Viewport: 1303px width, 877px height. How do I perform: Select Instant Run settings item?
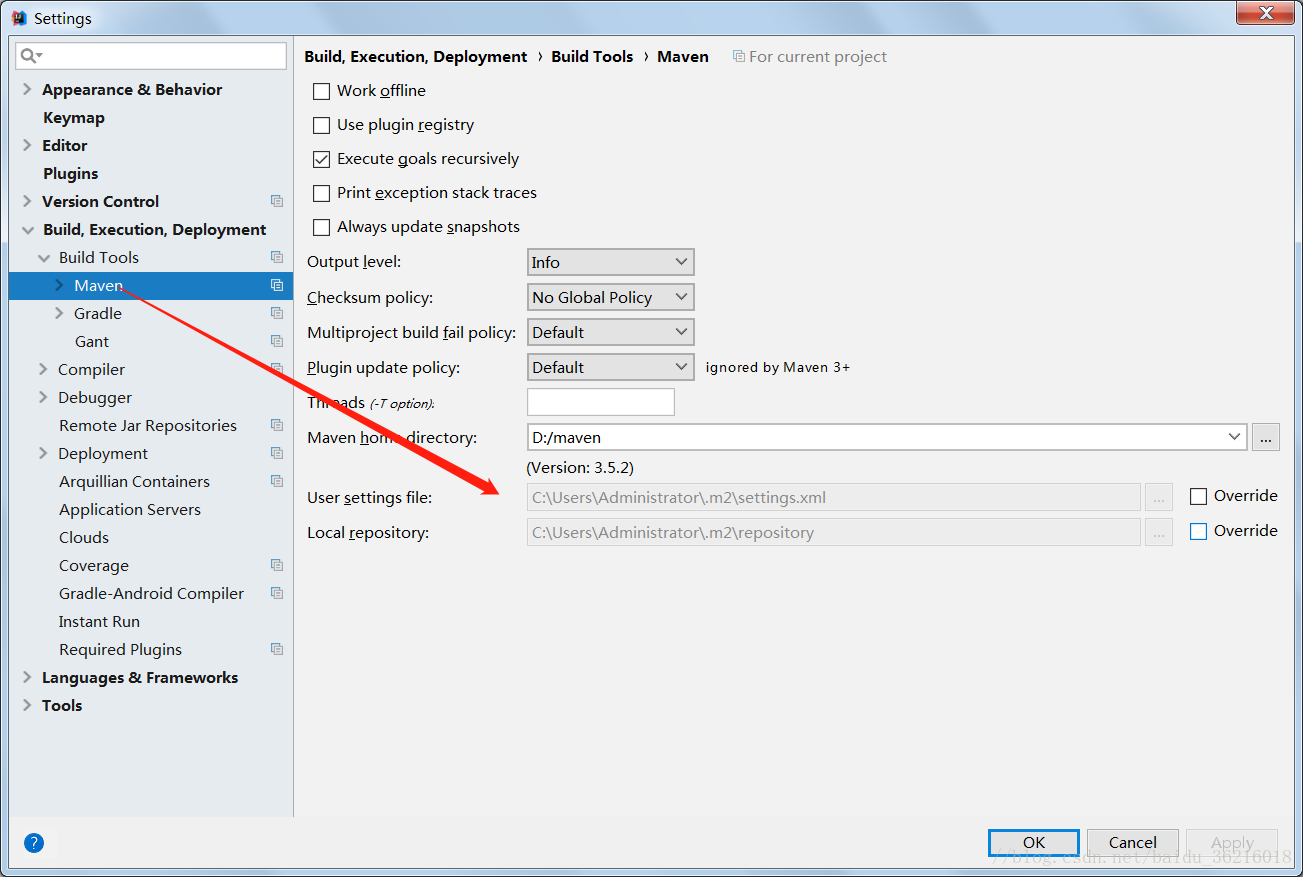pyautogui.click(x=99, y=621)
